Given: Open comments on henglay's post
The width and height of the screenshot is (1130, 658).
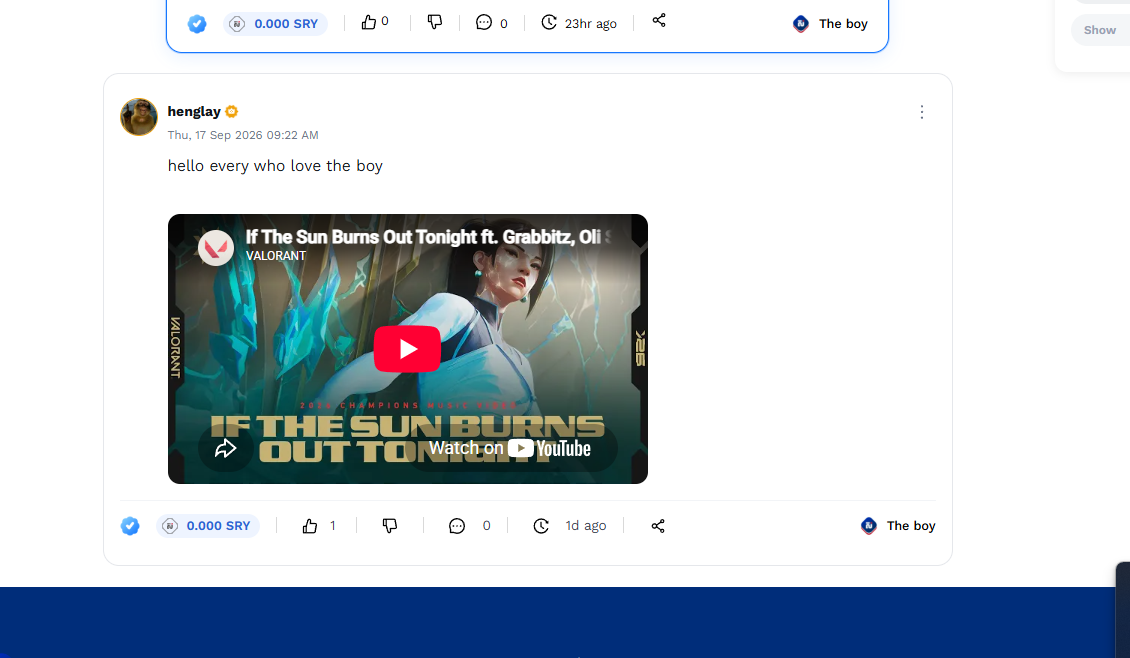Looking at the screenshot, I should click(x=457, y=526).
